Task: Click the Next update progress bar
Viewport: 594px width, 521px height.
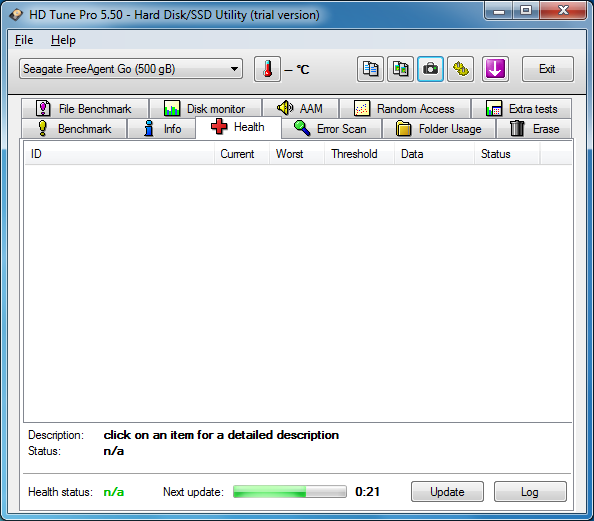Action: tap(290, 492)
